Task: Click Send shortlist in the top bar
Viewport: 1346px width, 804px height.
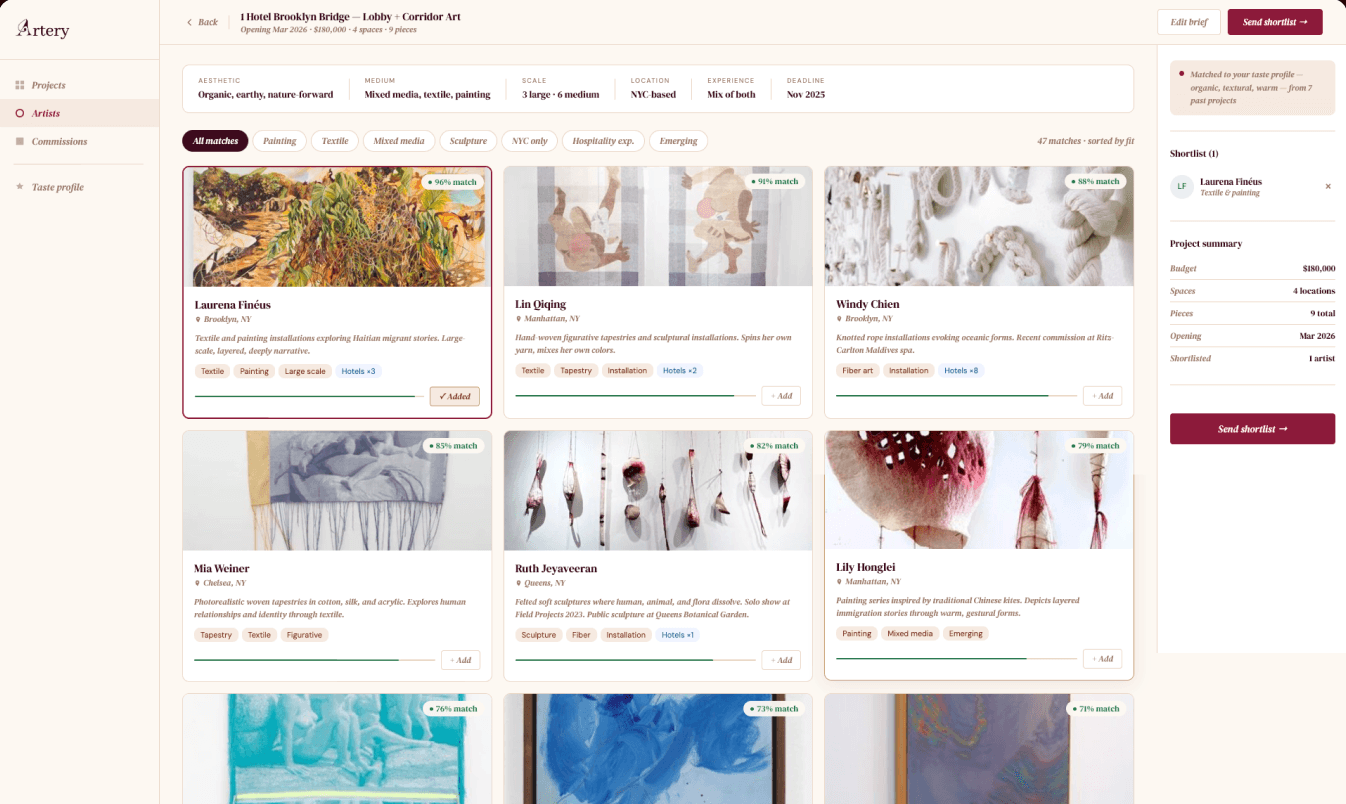Action: (x=1275, y=22)
